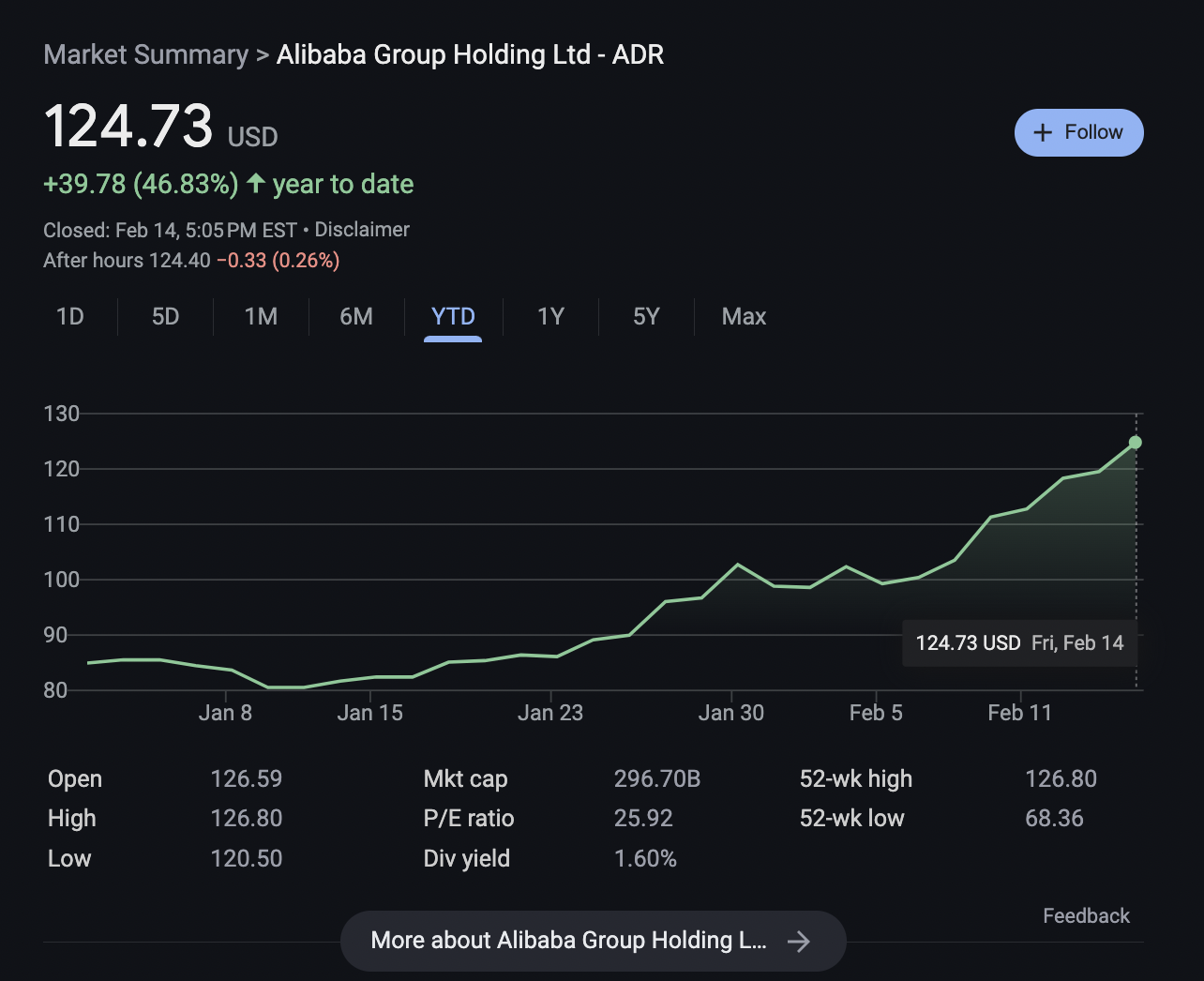Follow Alibaba Group stock
1204x981 pixels.
click(x=1079, y=132)
